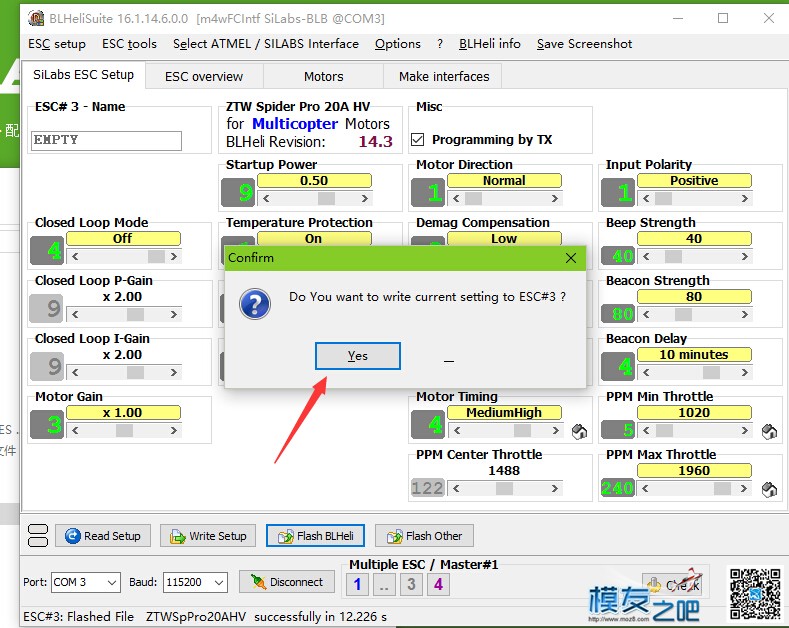This screenshot has height=628, width=789.
Task: Click the Startup Power value 0.50
Action: (314, 181)
